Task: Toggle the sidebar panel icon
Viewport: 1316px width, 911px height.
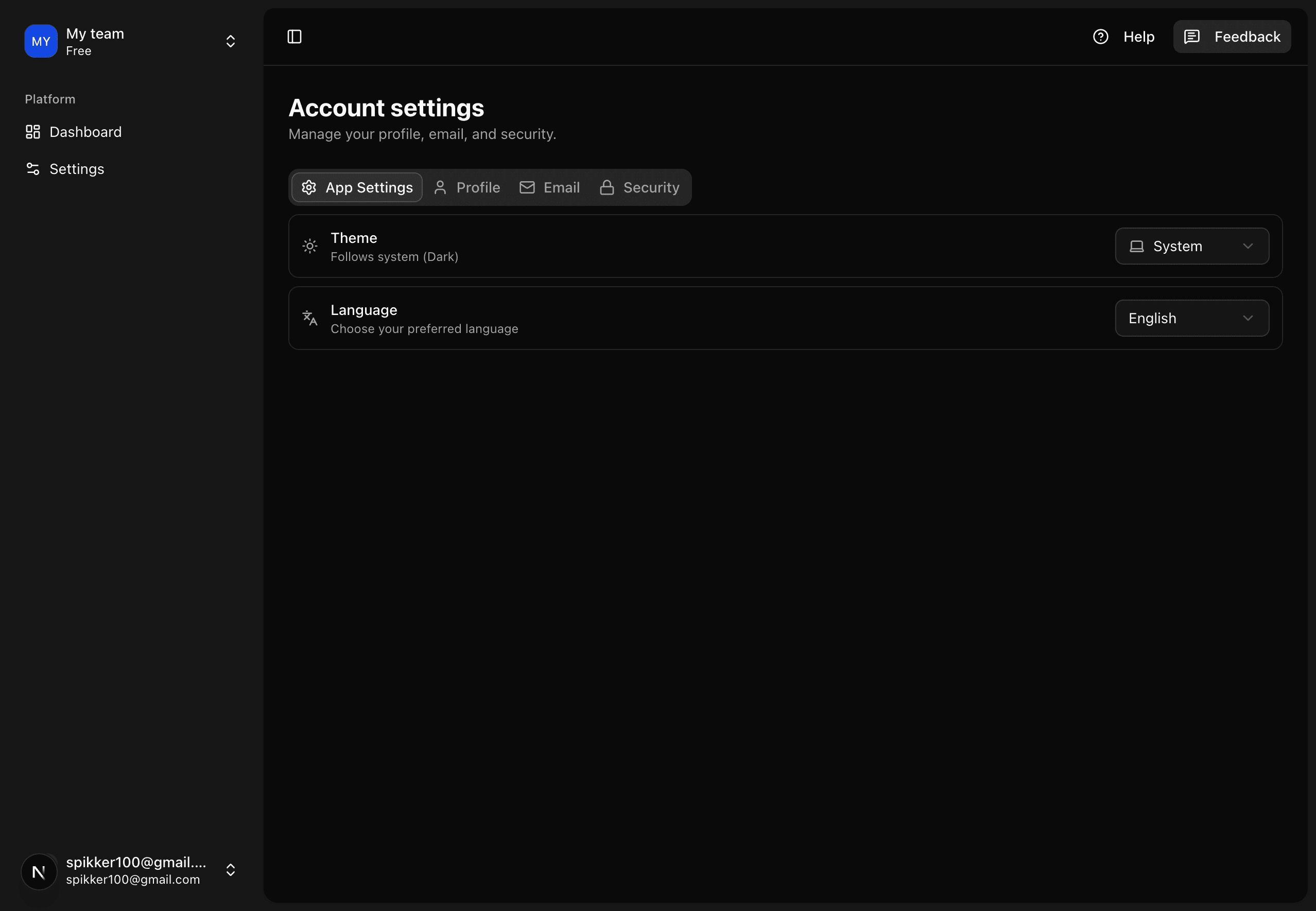Action: click(x=294, y=37)
